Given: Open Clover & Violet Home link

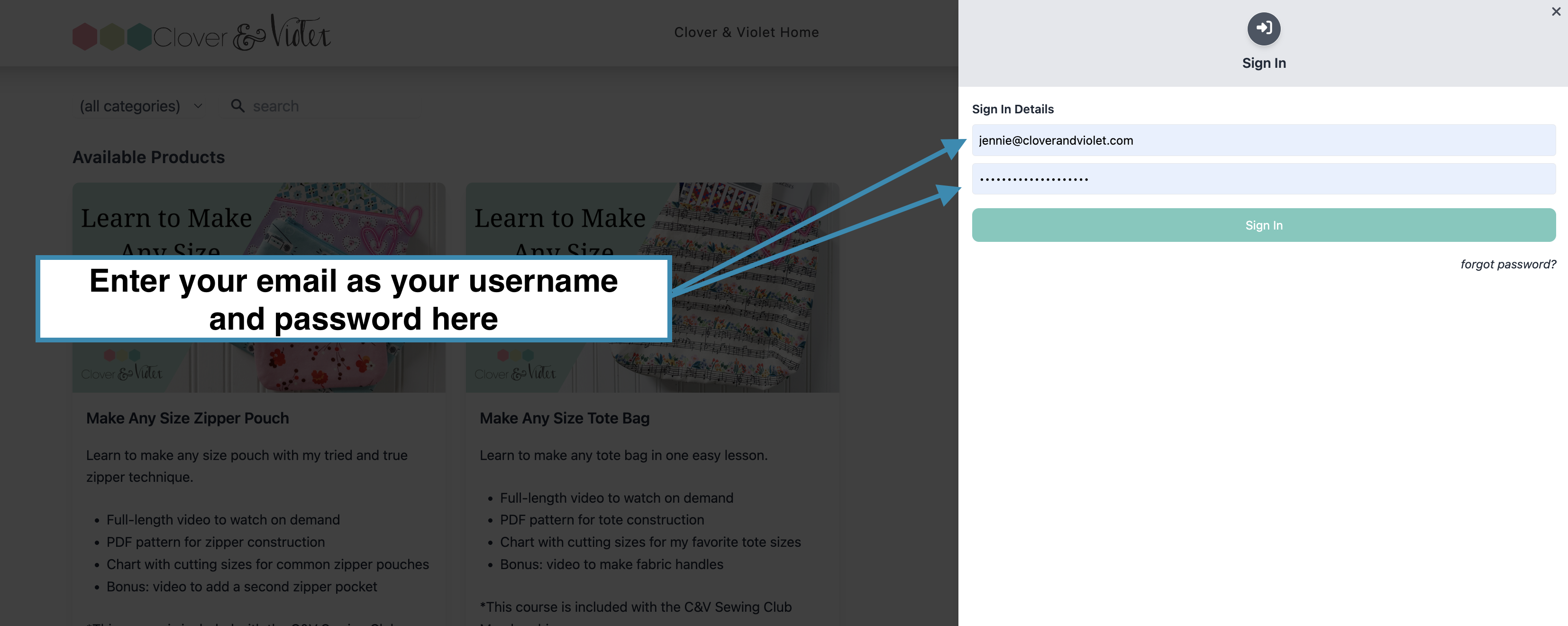Looking at the screenshot, I should tap(746, 32).
